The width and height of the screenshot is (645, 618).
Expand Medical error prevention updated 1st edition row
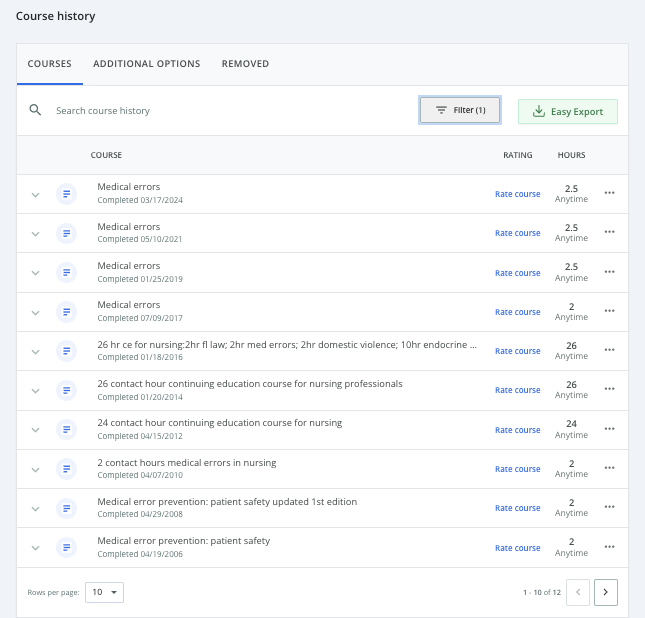tap(35, 508)
